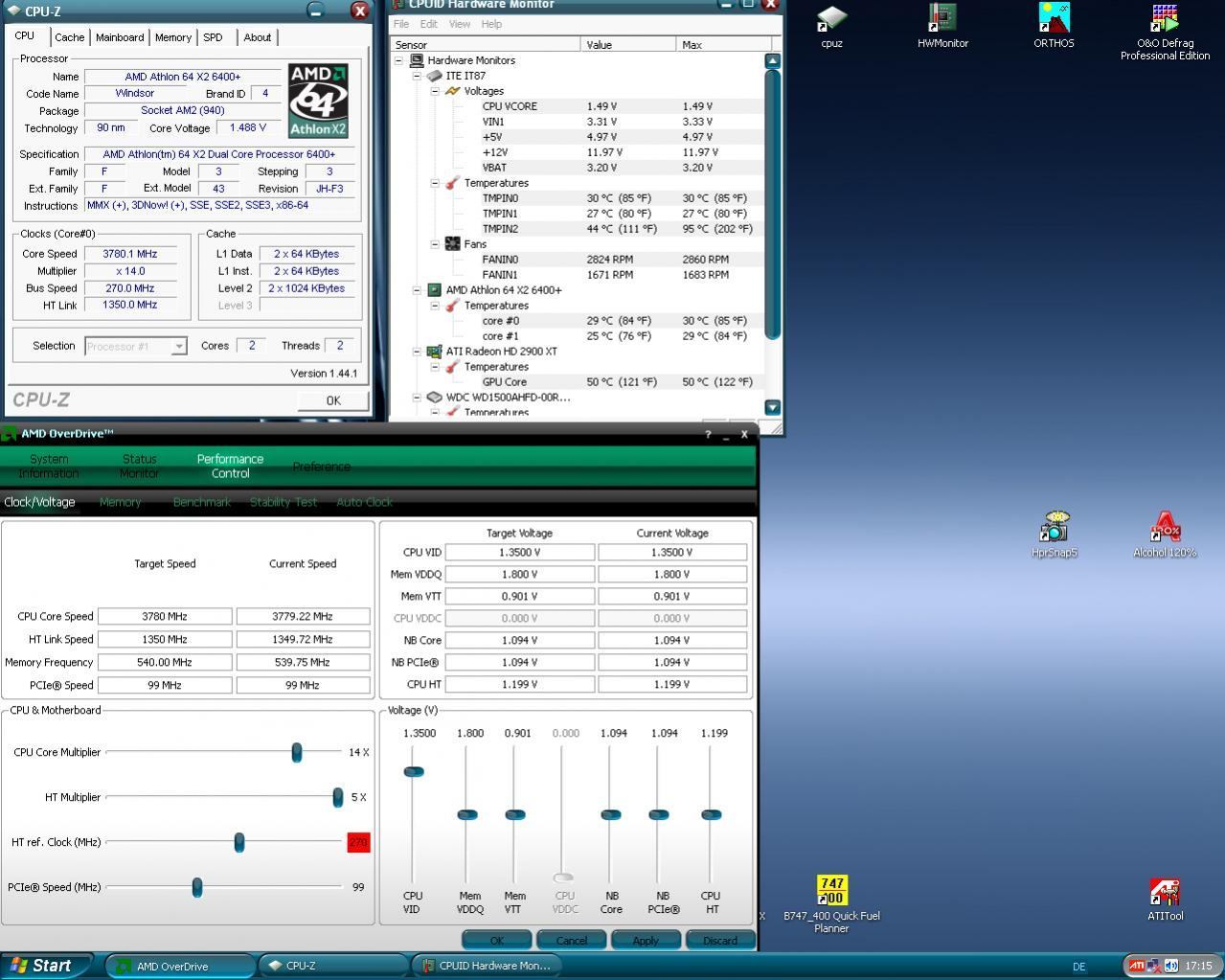
Task: Click the CPU Core Speed target field
Action: pyautogui.click(x=165, y=616)
